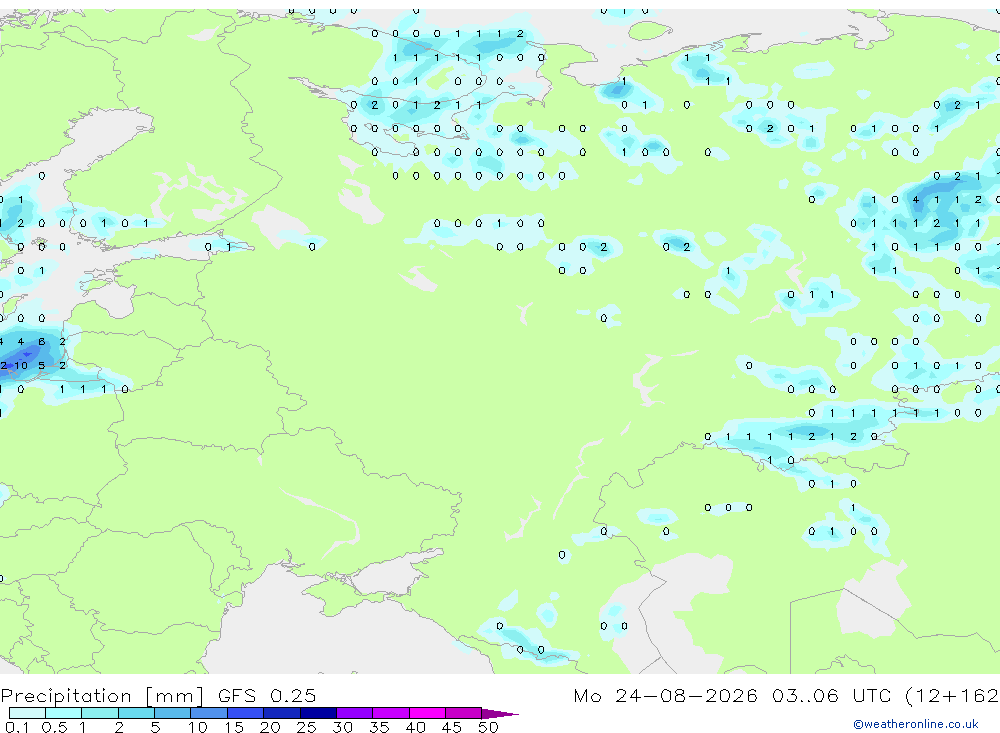Pick the legend swatch between 20 and 25

click(x=282, y=713)
